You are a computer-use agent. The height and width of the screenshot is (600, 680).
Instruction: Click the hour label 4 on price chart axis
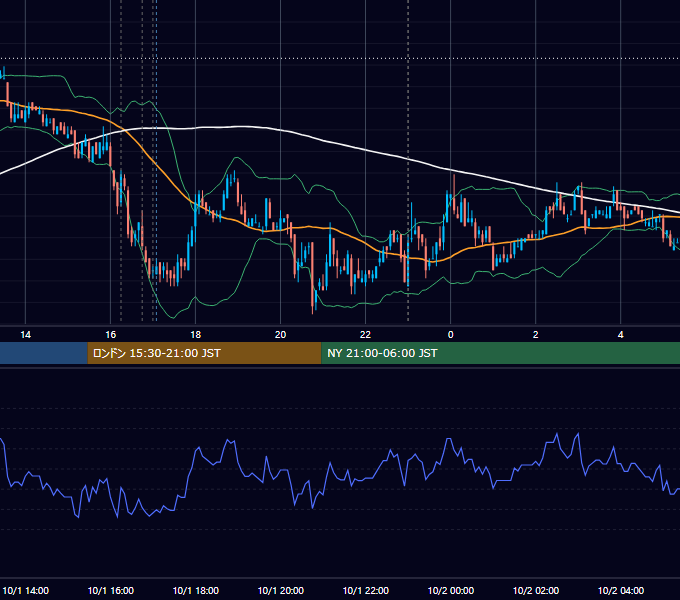click(x=621, y=335)
